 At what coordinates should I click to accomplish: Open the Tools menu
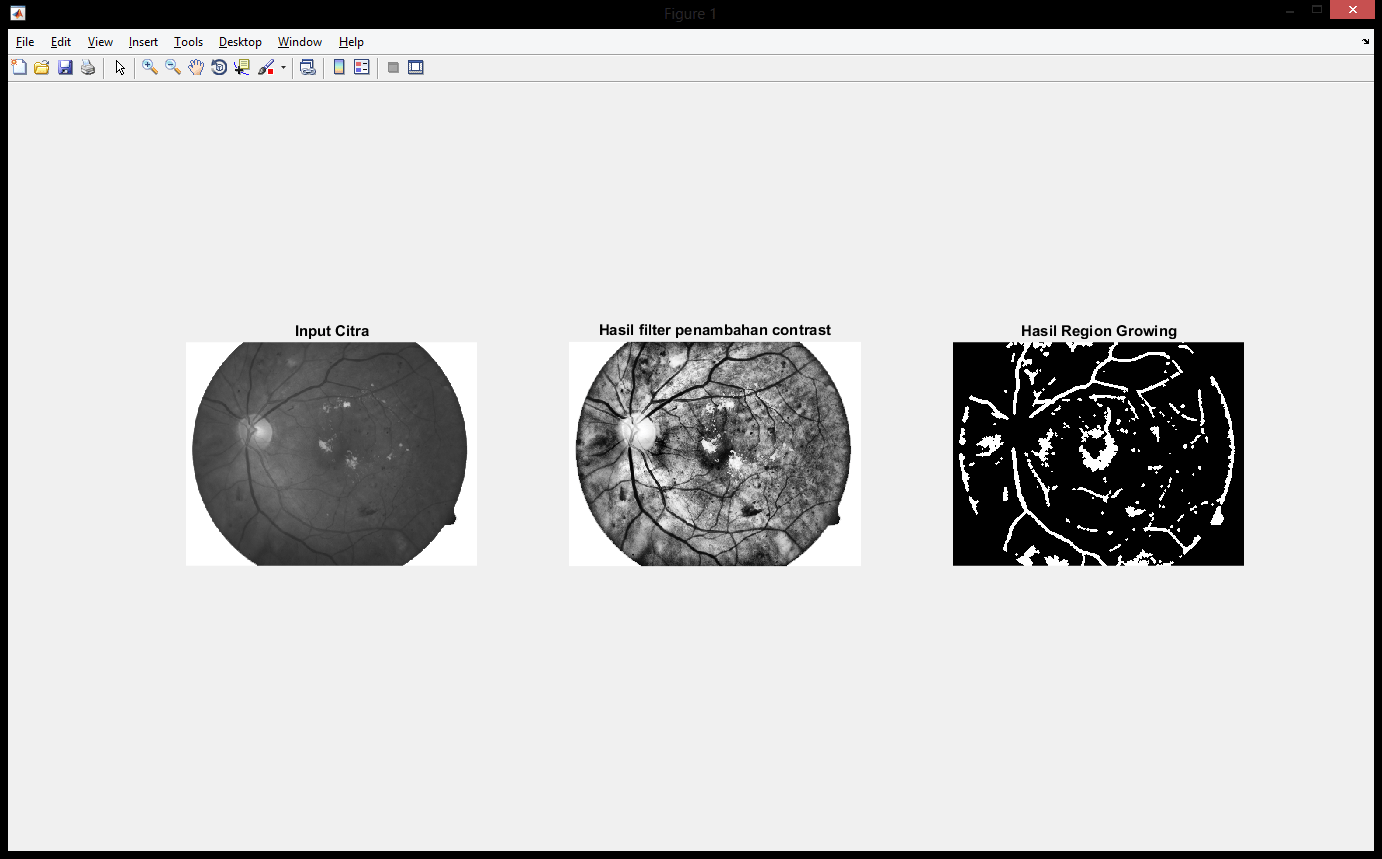(x=188, y=42)
